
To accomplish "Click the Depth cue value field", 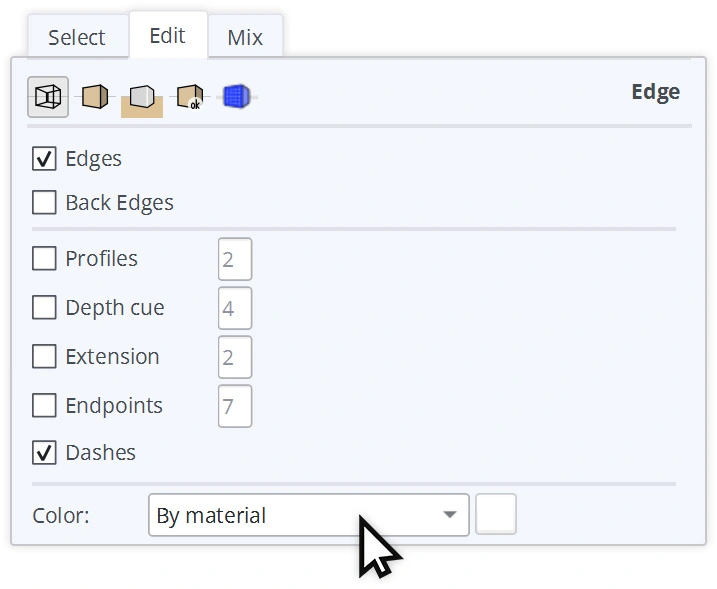I will 235,308.
